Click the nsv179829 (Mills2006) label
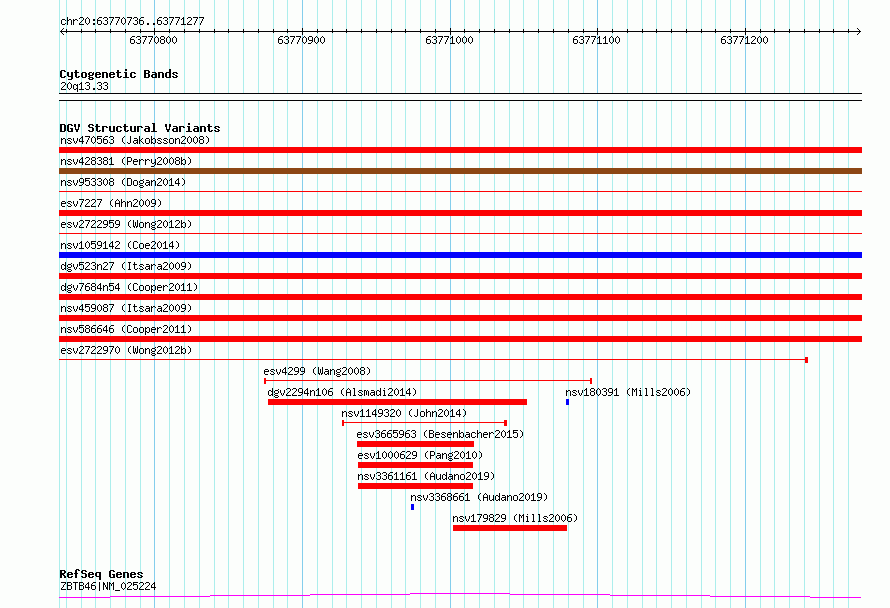Image resolution: width=890 pixels, height=608 pixels. [515, 518]
